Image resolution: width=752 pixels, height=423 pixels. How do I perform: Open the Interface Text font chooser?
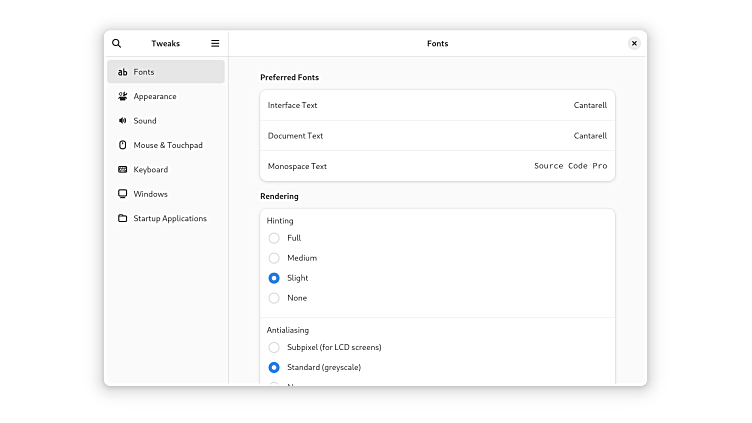[437, 105]
